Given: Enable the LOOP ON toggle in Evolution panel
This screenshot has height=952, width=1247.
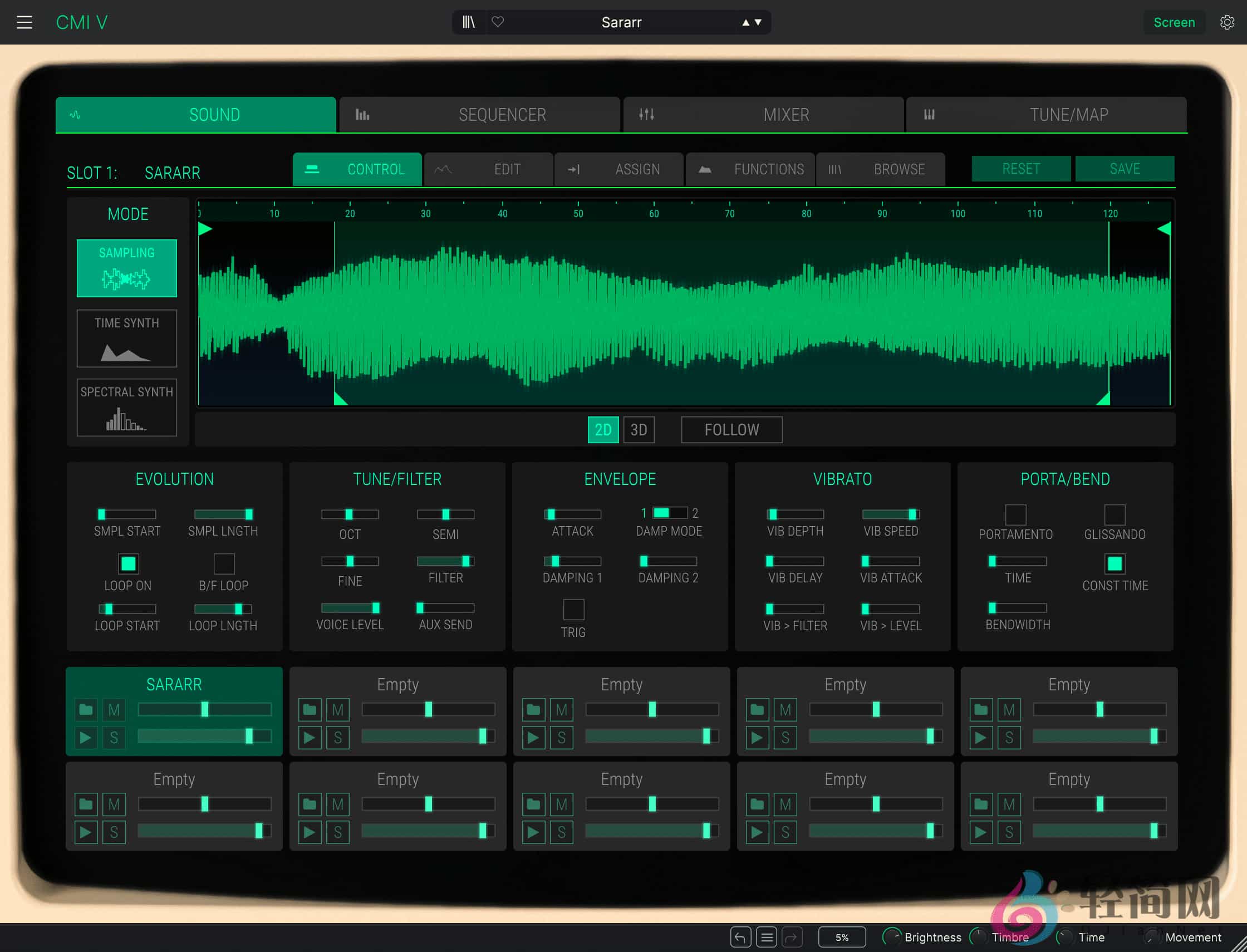Looking at the screenshot, I should pyautogui.click(x=128, y=563).
